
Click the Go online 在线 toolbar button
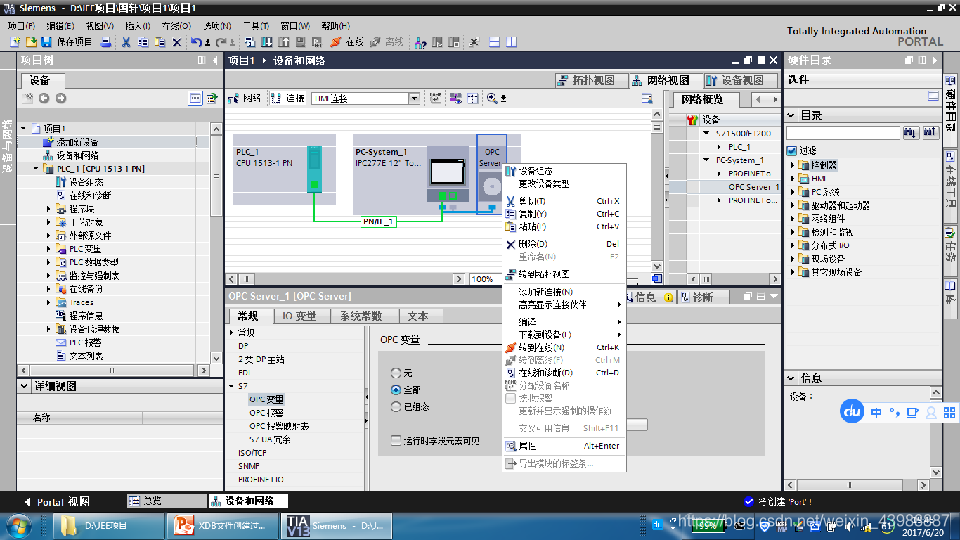(347, 42)
